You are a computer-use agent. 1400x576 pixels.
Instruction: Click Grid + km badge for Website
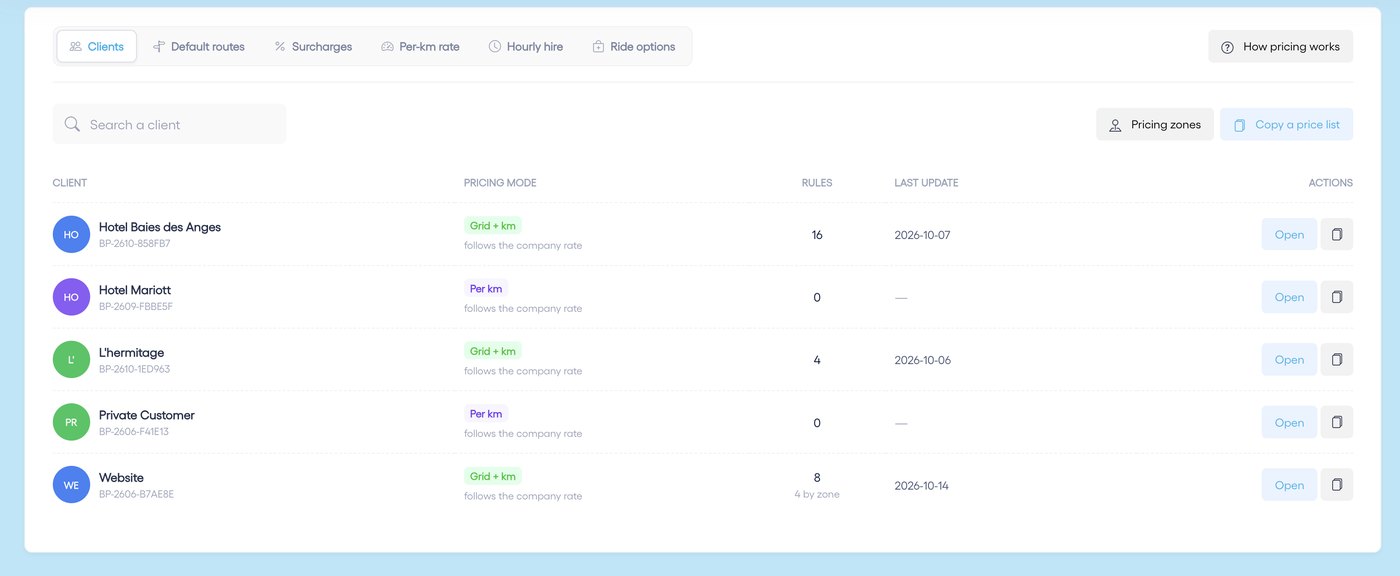pos(493,476)
